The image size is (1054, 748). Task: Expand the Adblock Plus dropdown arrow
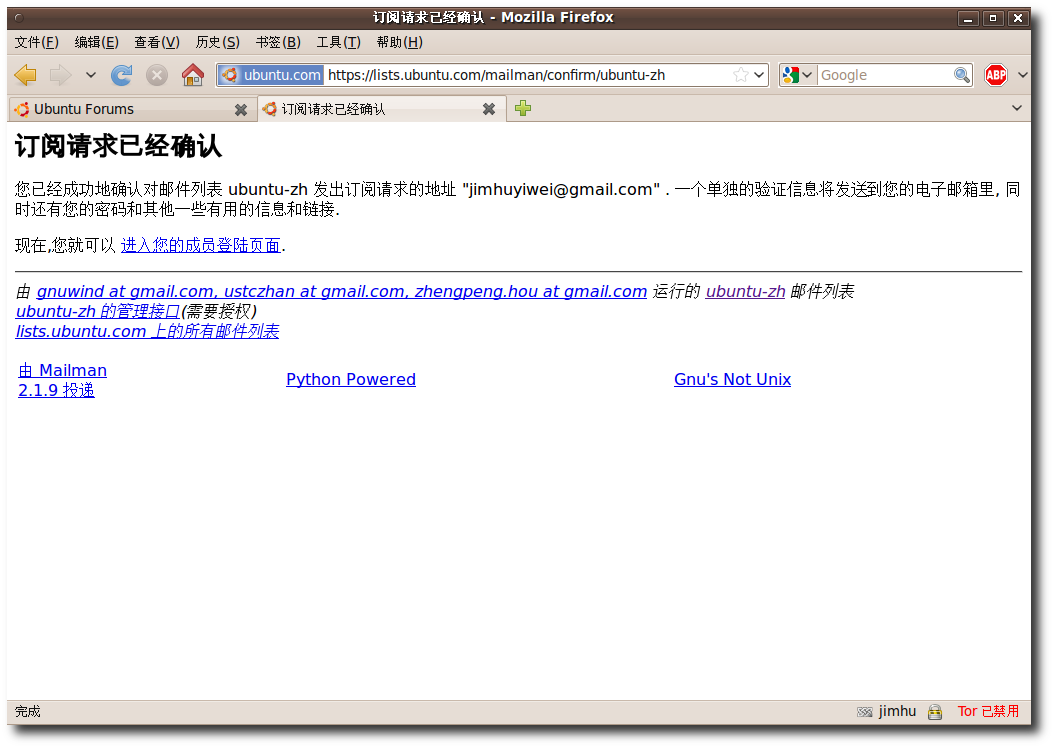tap(1022, 75)
